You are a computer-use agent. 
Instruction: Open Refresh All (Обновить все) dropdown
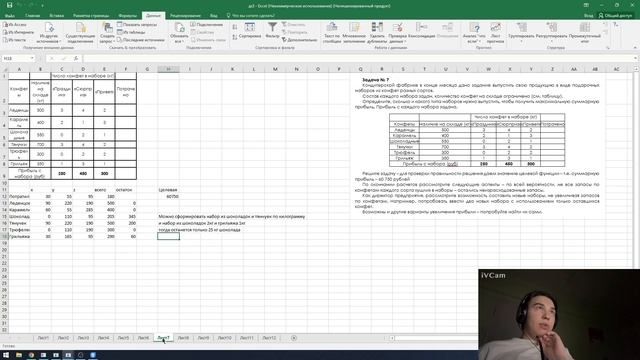179,33
